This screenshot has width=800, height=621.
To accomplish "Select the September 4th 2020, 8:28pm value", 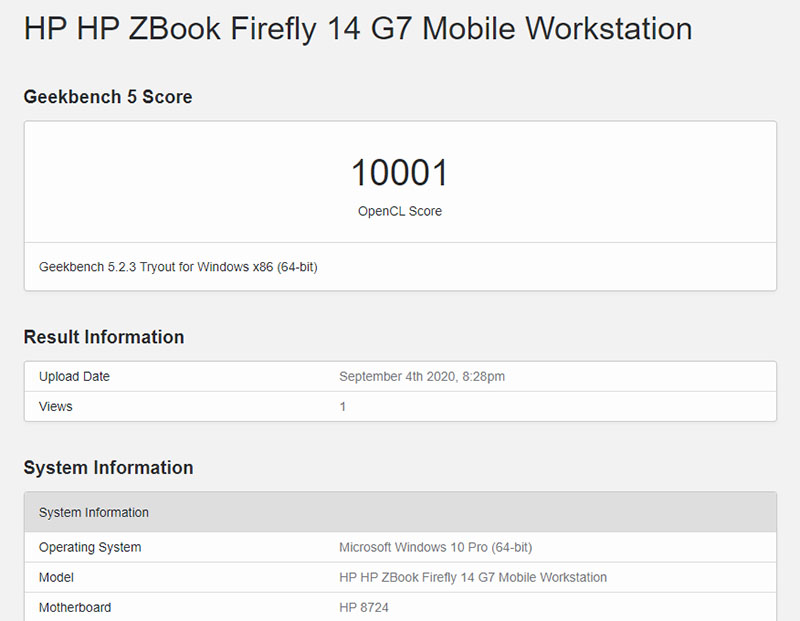I will (422, 377).
